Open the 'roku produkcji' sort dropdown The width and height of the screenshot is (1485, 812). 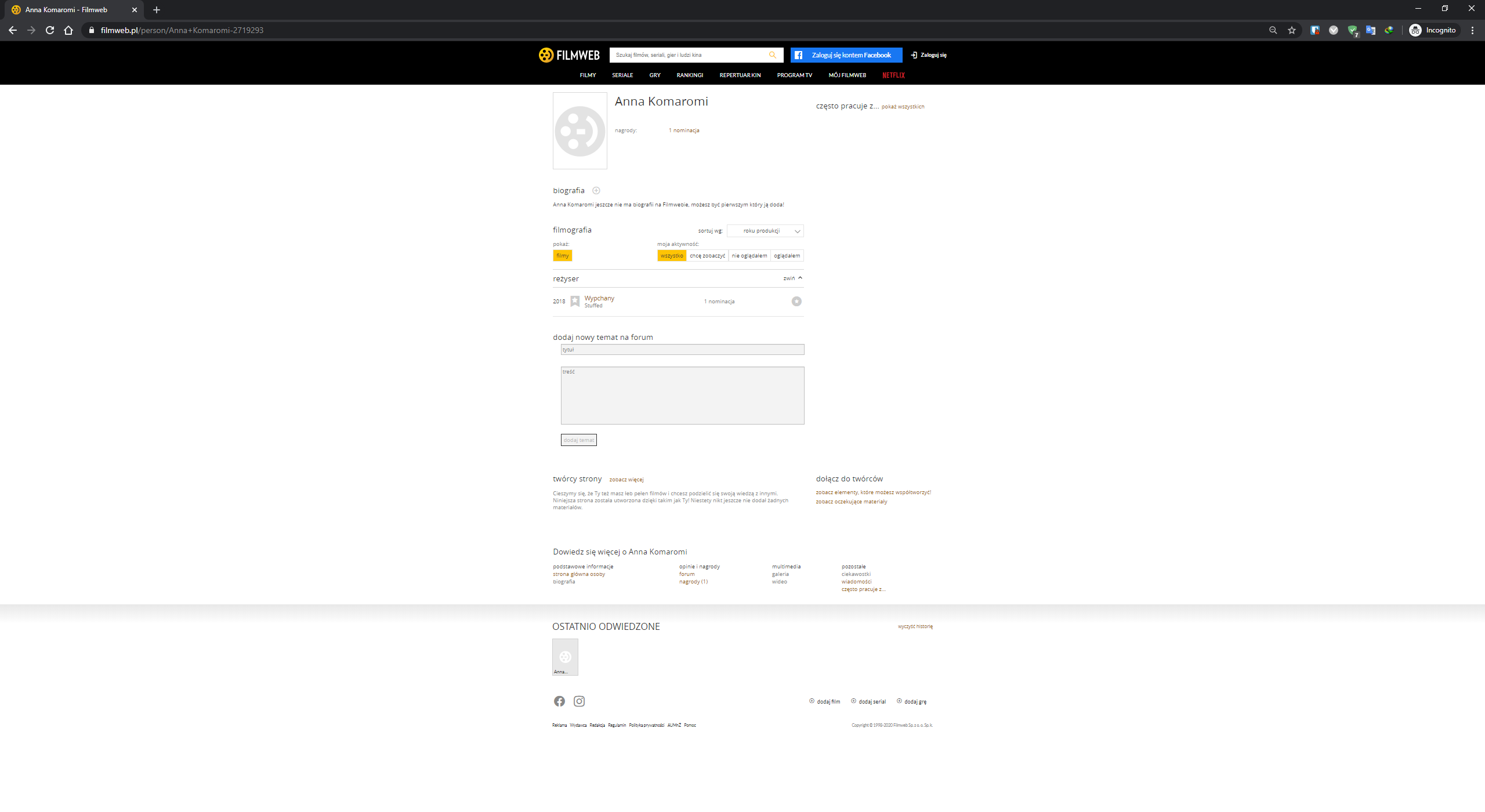point(765,231)
